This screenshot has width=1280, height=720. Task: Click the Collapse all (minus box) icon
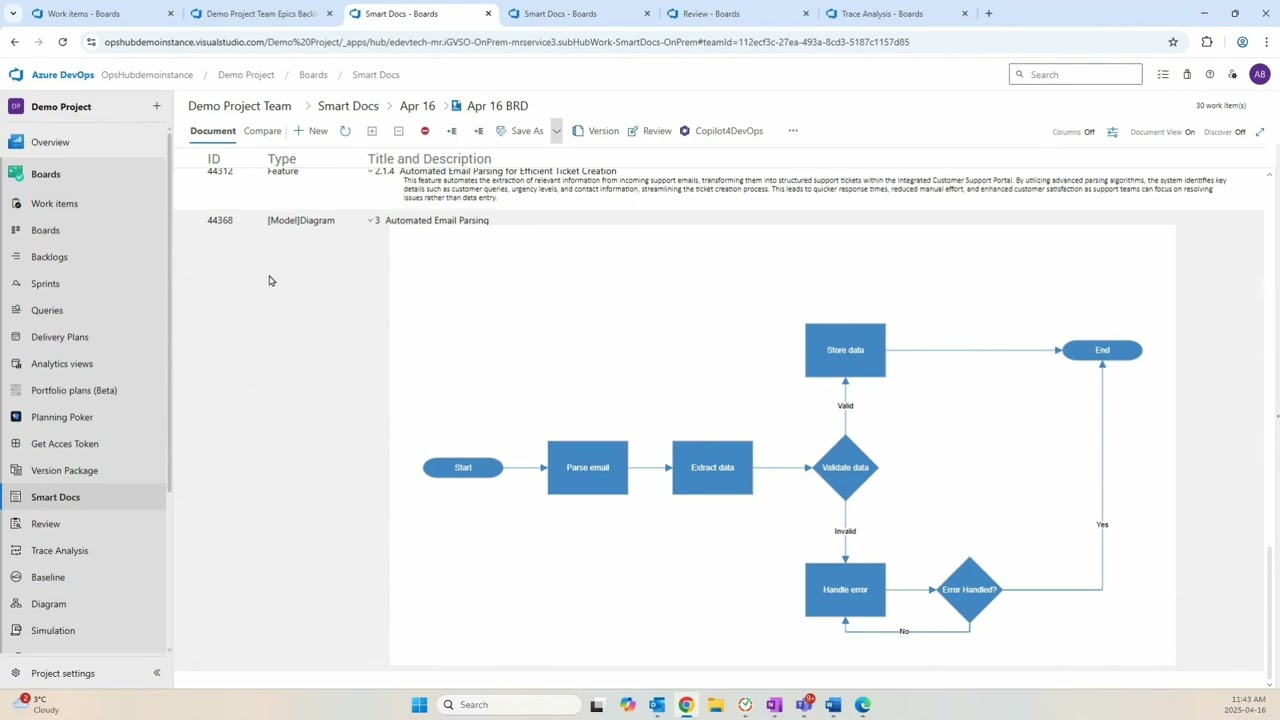pos(398,131)
